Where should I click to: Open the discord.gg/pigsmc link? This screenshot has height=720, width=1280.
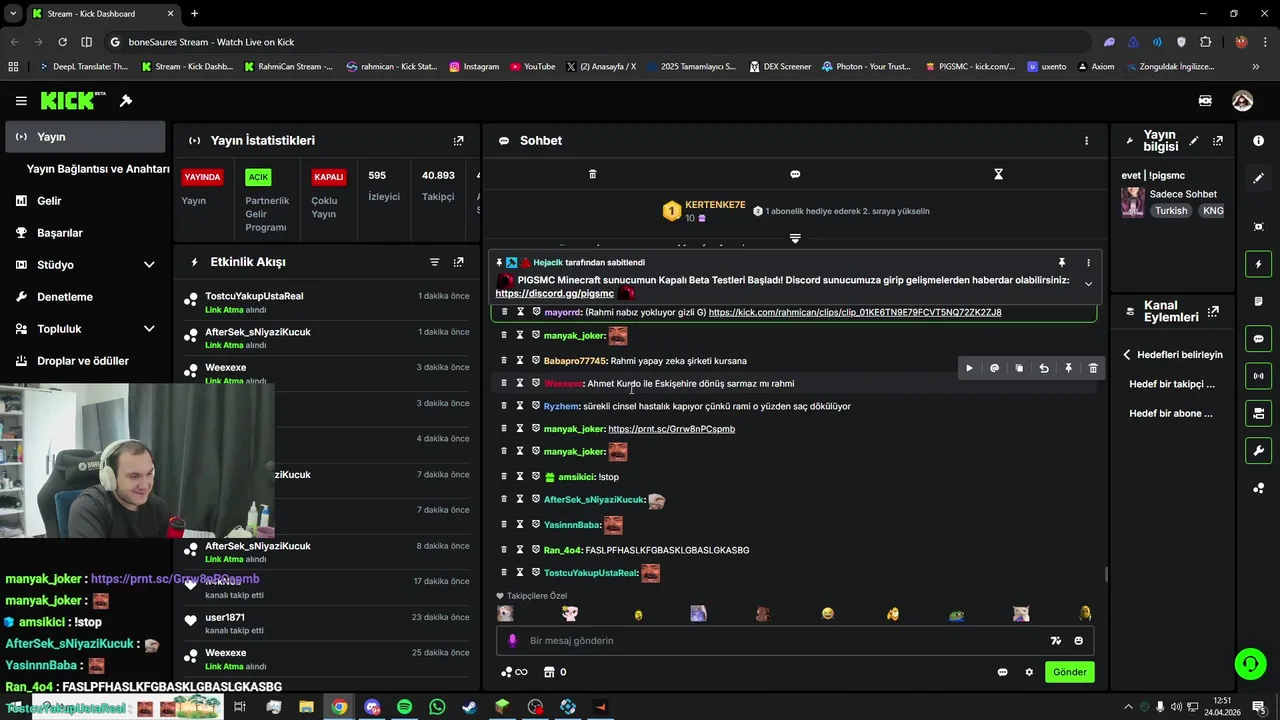tap(554, 294)
